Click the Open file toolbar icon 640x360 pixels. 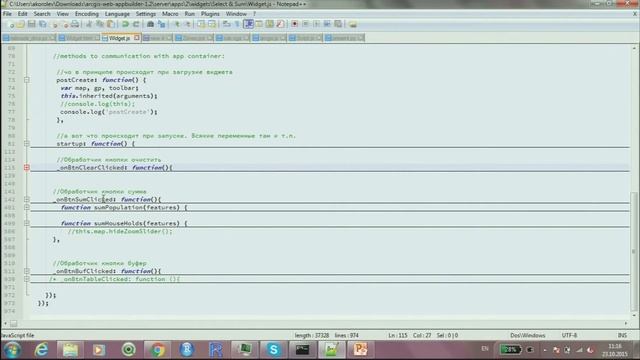[x=21, y=24]
